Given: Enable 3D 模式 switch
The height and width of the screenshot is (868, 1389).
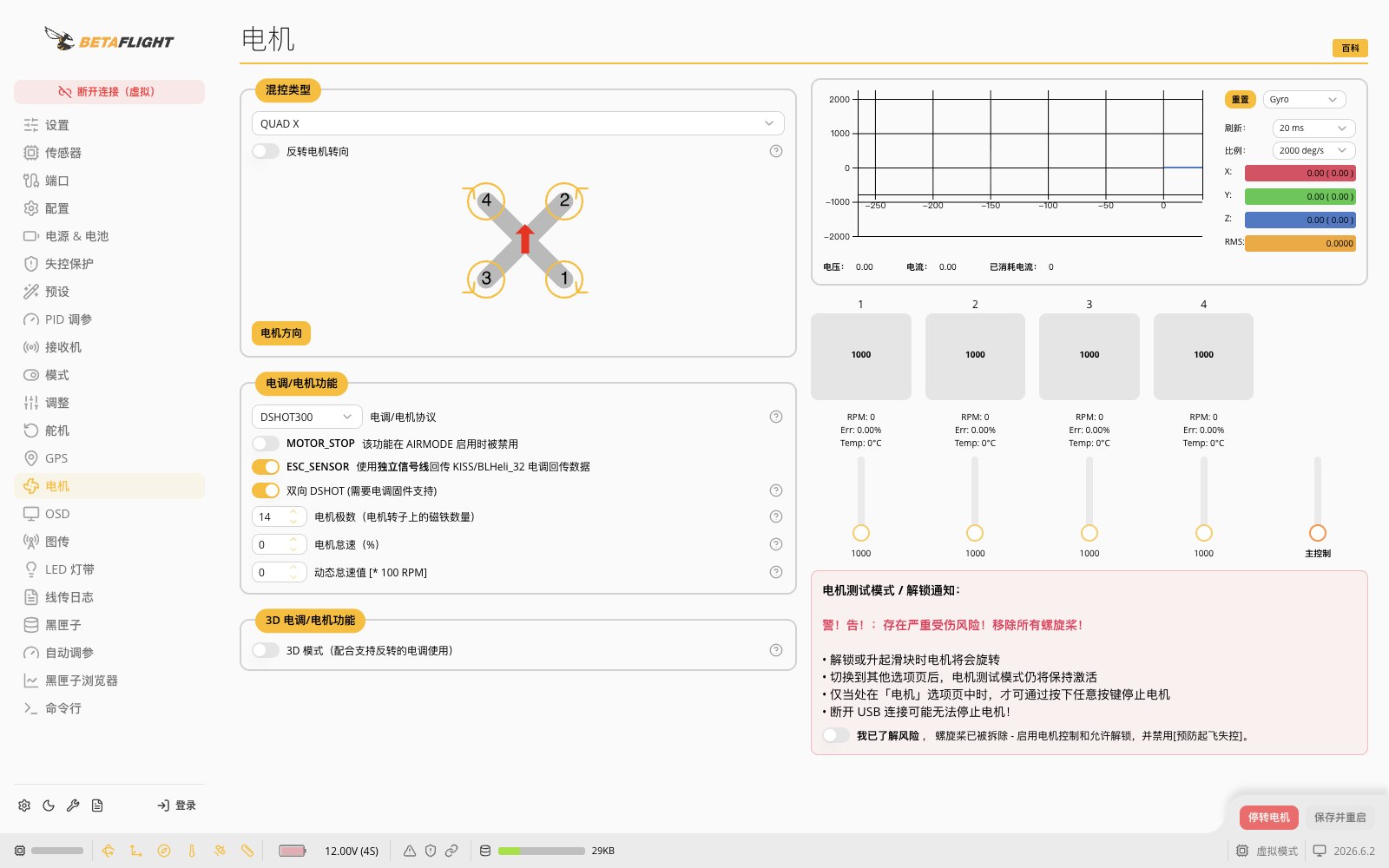Looking at the screenshot, I should click(x=266, y=650).
